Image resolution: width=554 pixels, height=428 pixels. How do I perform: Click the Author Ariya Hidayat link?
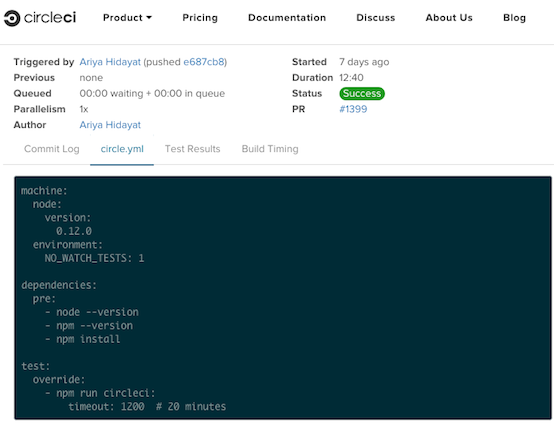click(x=110, y=125)
